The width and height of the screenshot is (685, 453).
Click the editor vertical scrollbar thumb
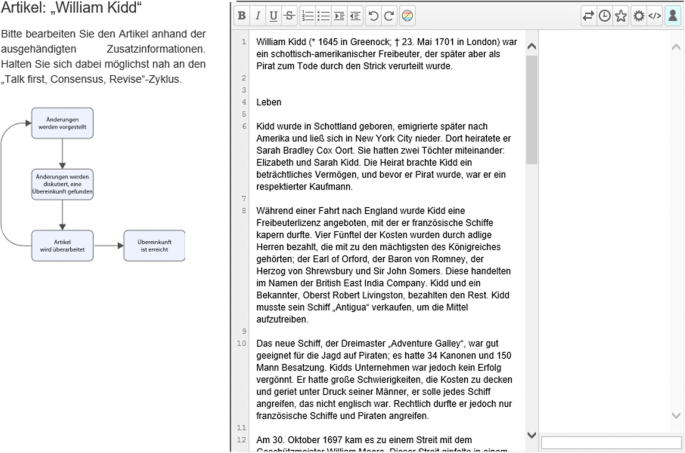pos(532,110)
